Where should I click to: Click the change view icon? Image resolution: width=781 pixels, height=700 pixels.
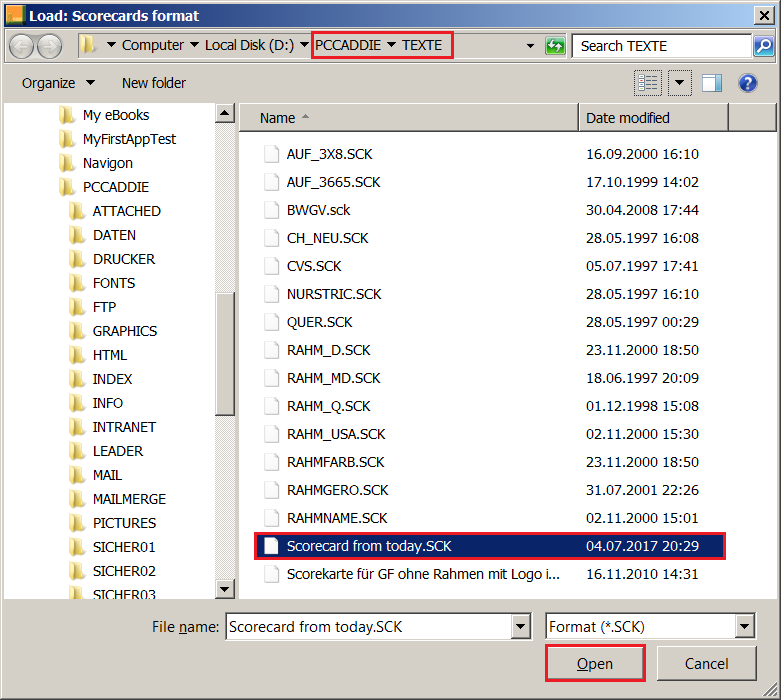[x=648, y=83]
